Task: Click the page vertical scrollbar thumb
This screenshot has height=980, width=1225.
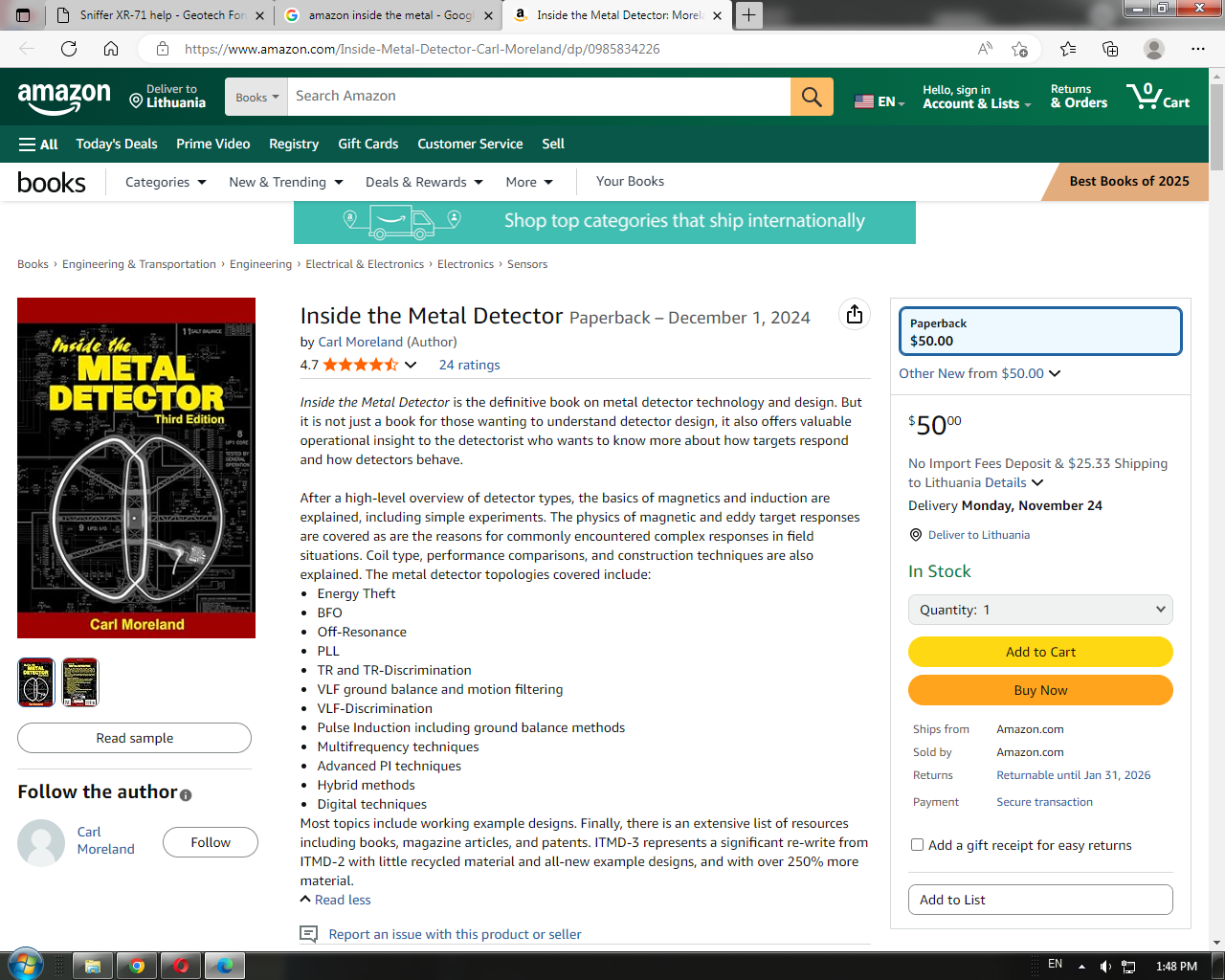Action: (x=1216, y=125)
